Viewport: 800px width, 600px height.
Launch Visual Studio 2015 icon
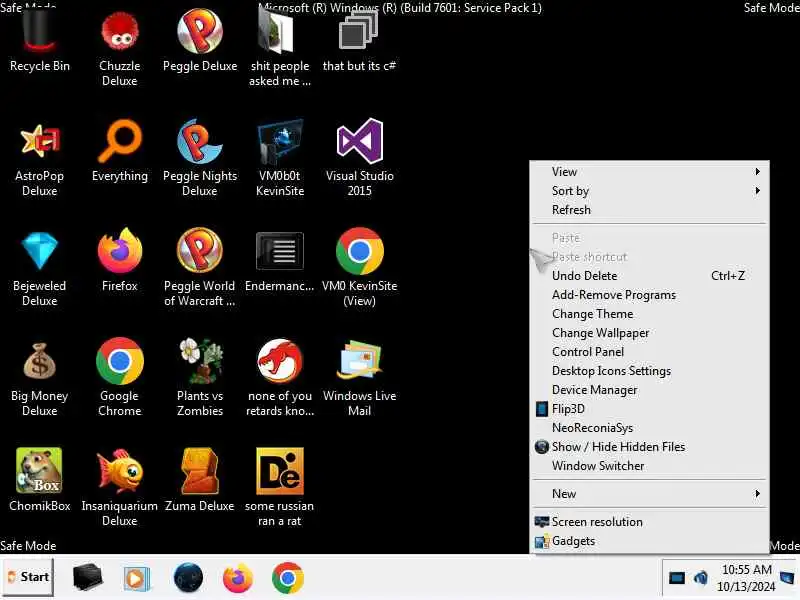359,157
